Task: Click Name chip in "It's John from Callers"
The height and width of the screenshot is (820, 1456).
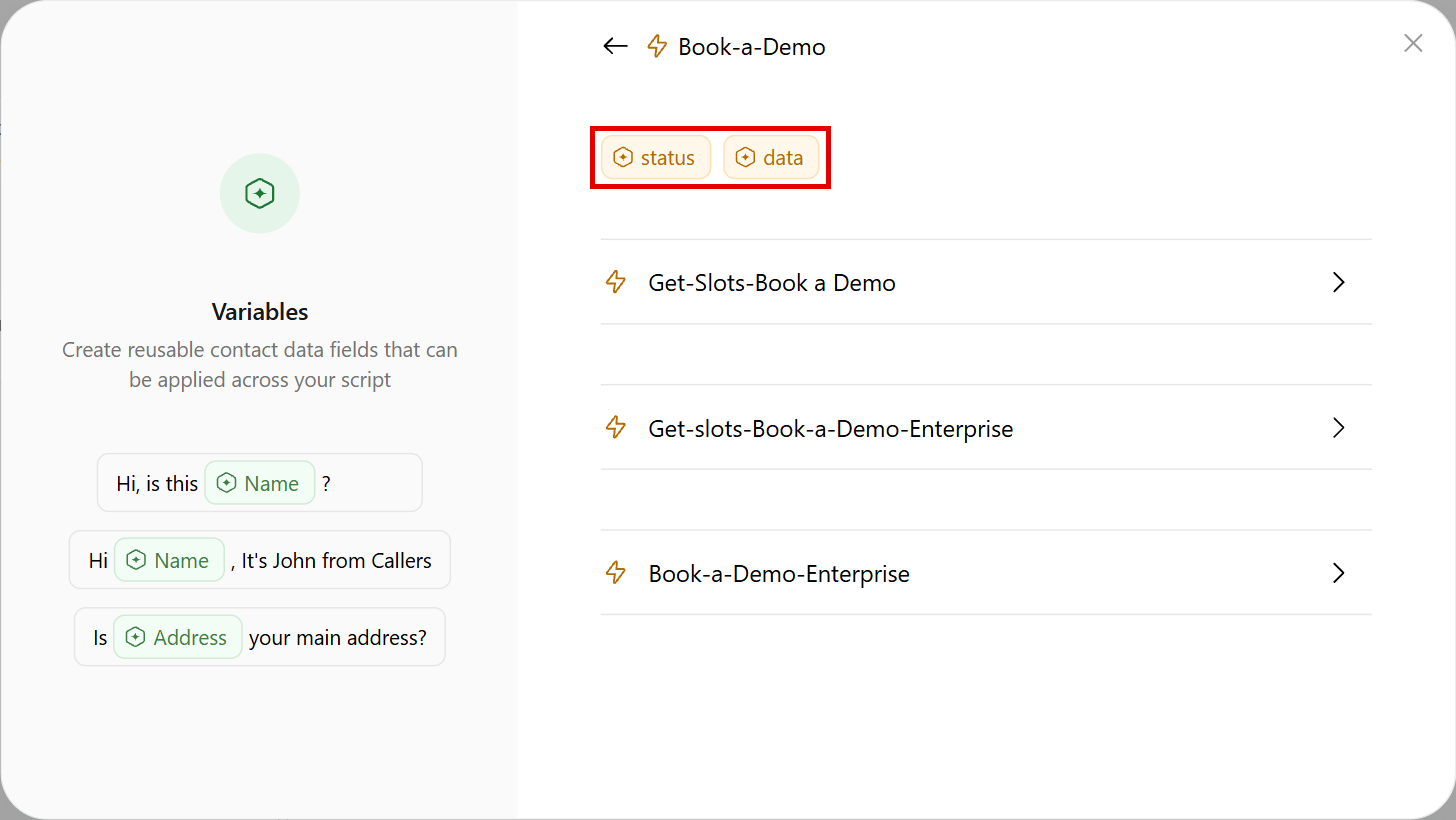Action: pos(170,560)
